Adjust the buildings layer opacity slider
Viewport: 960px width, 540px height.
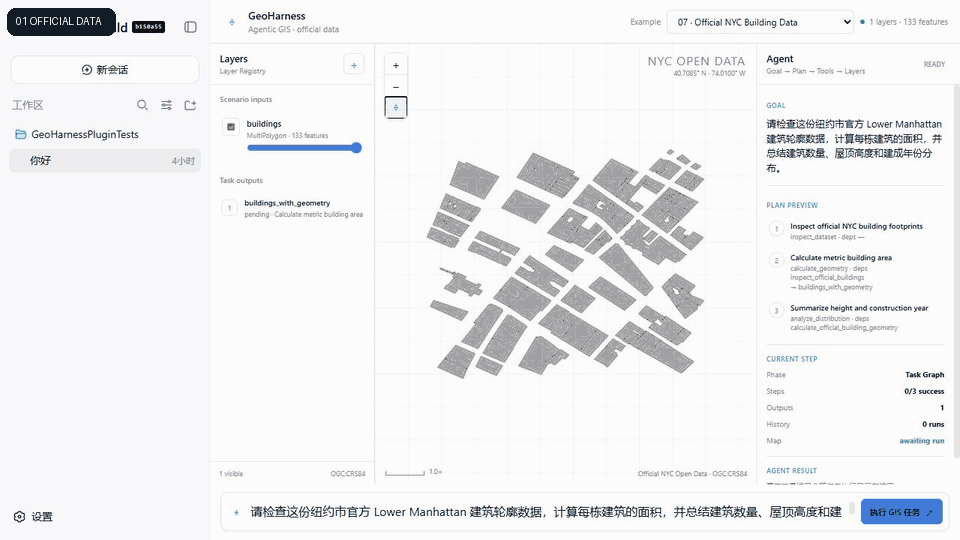[304, 148]
